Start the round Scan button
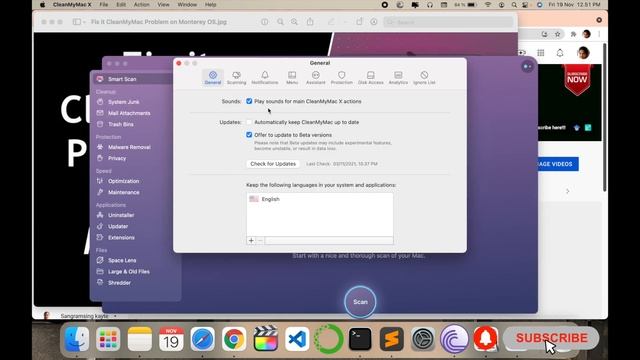 pyautogui.click(x=360, y=302)
